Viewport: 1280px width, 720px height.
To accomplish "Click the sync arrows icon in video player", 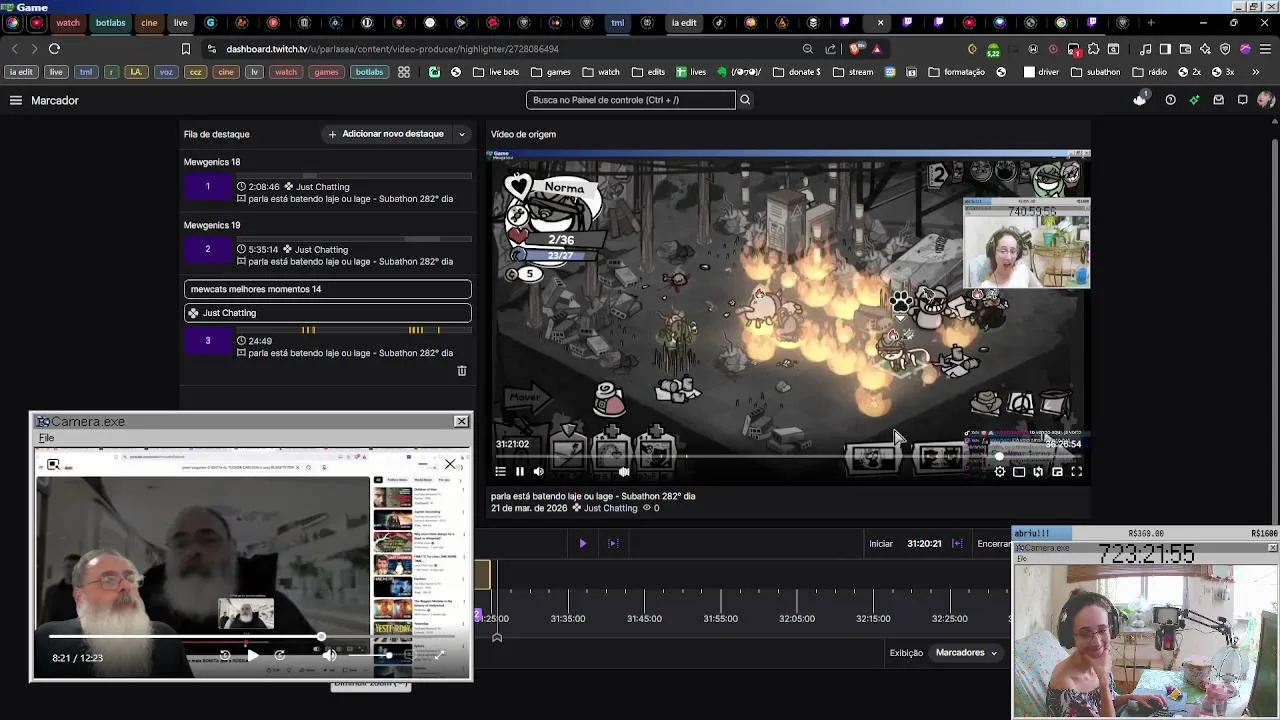I will (1038, 472).
